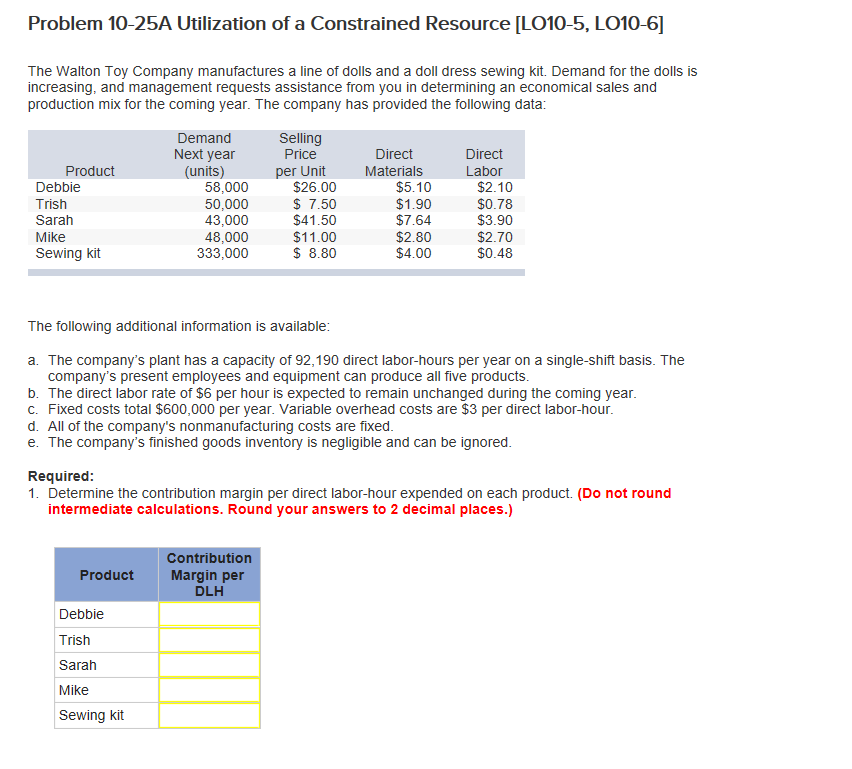Click Trish's selling price of $7.50

coord(301,203)
